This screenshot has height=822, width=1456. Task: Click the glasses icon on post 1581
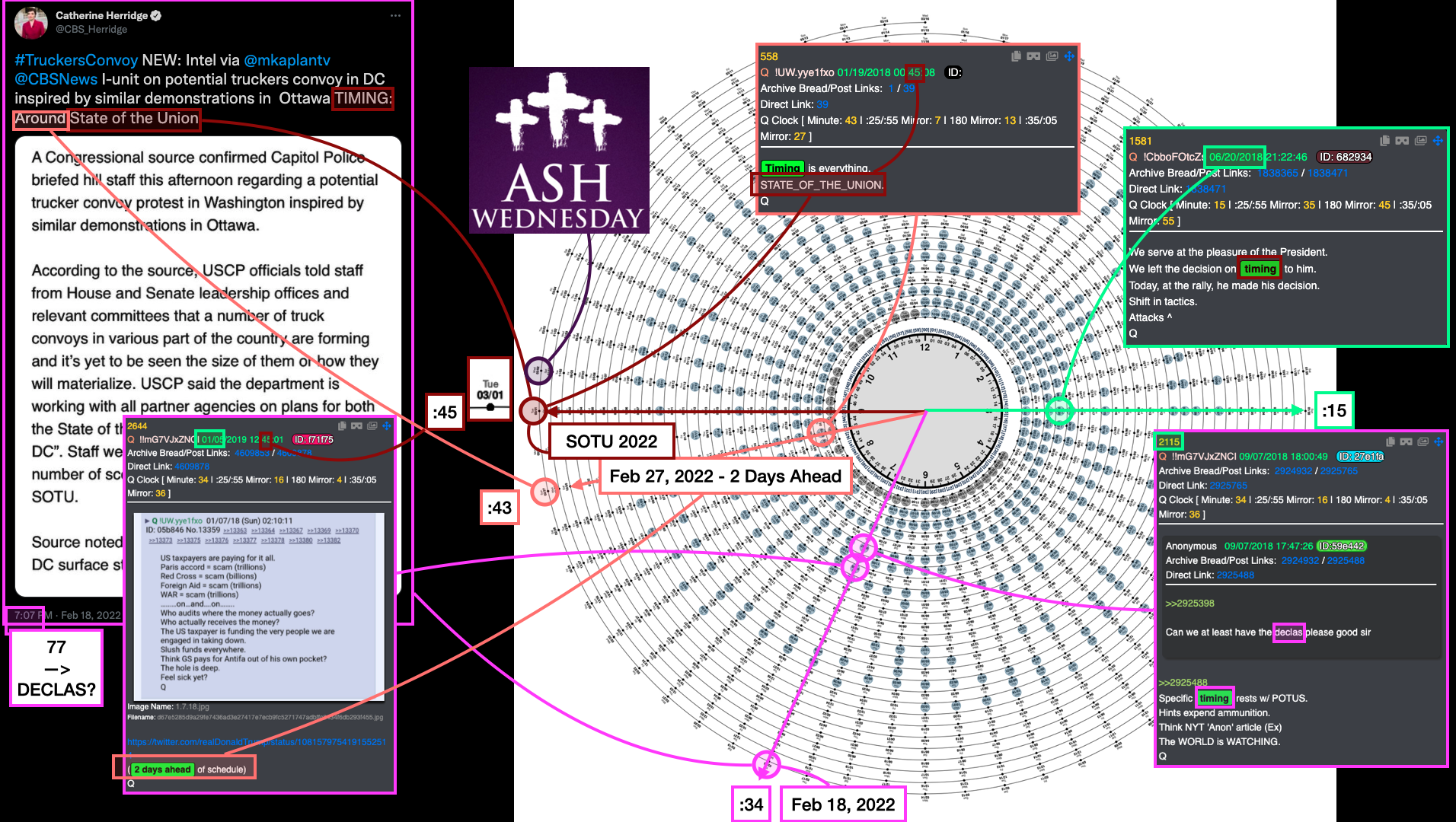[x=1402, y=141]
